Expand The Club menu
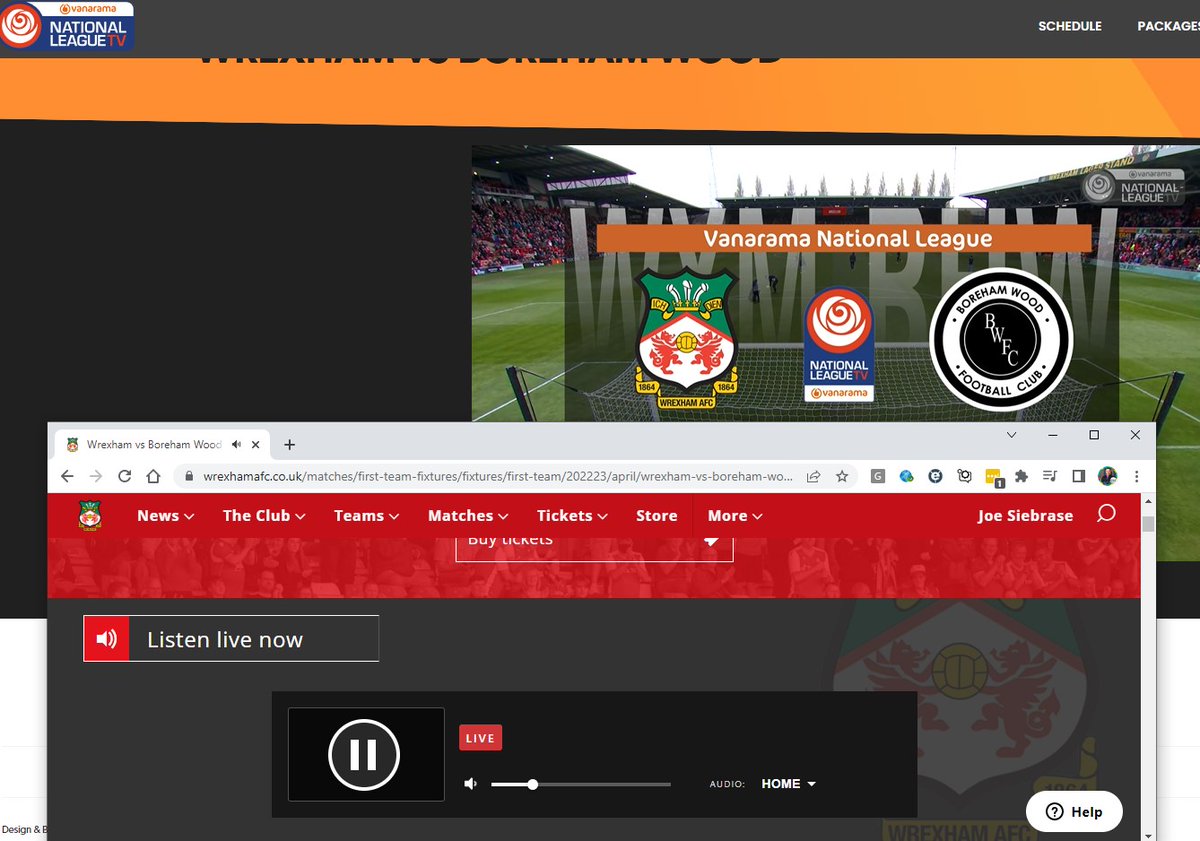The width and height of the screenshot is (1200, 841). (x=264, y=516)
